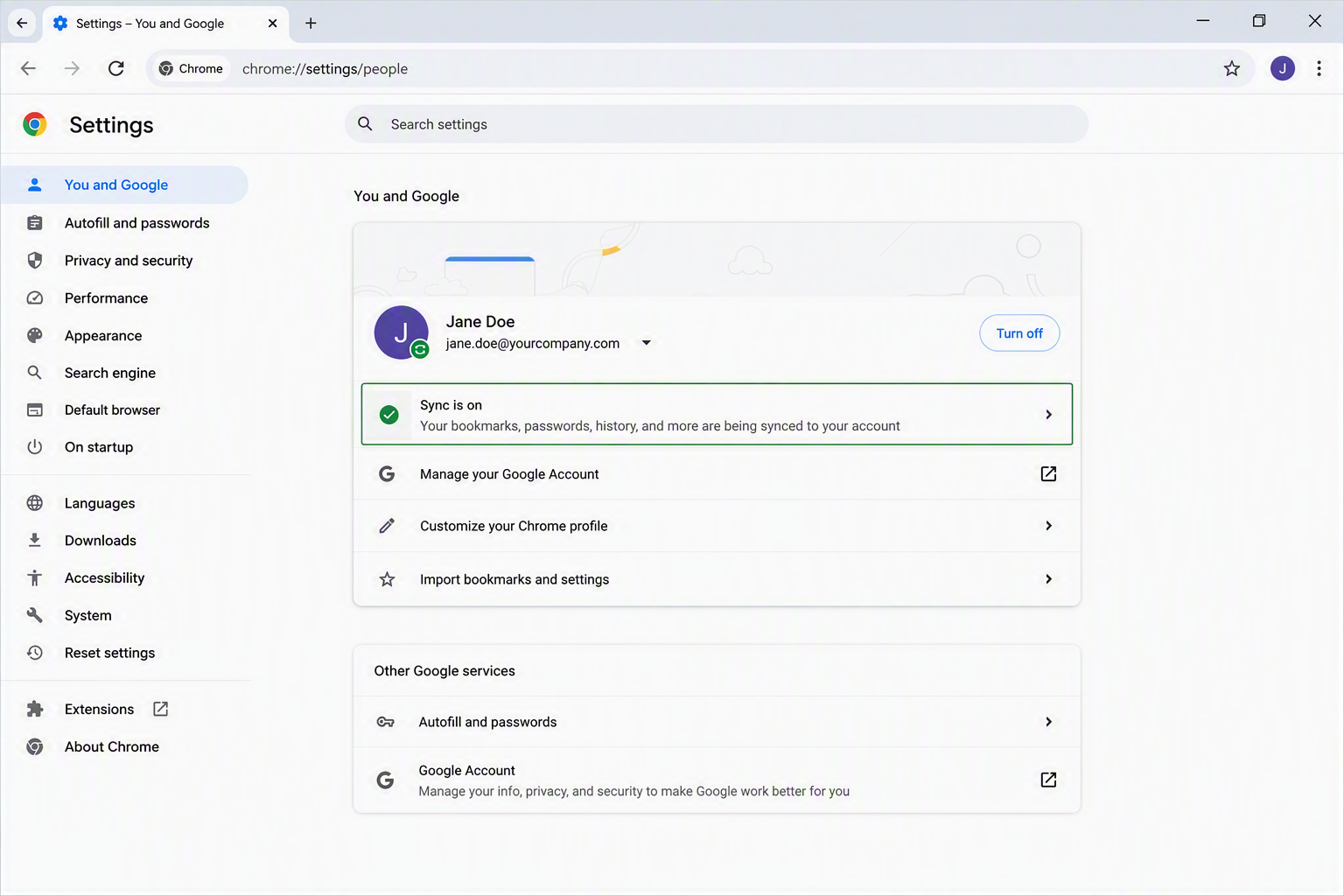Image resolution: width=1344 pixels, height=896 pixels.
Task: Open Customize your Chrome profile
Action: coord(717,526)
